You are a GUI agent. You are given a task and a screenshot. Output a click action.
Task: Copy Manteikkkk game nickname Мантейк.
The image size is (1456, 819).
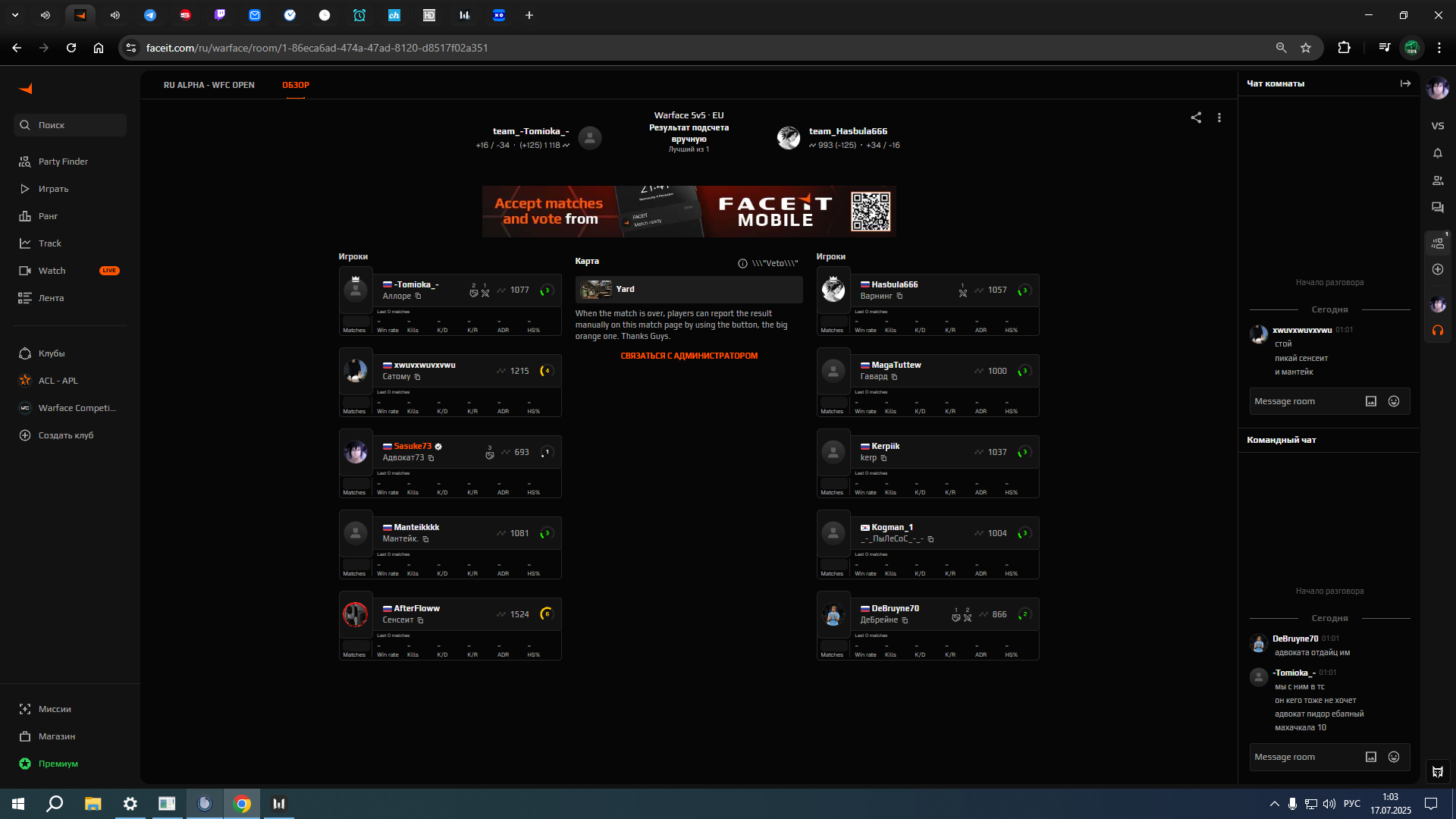pyautogui.click(x=425, y=539)
